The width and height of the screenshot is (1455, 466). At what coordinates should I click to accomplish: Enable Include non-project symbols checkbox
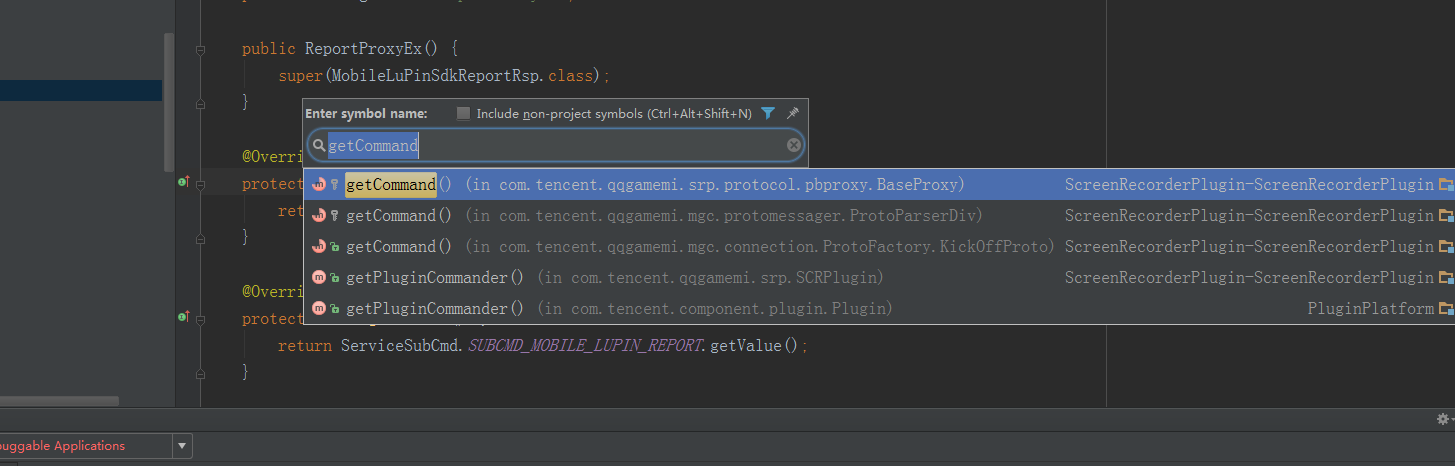click(463, 114)
